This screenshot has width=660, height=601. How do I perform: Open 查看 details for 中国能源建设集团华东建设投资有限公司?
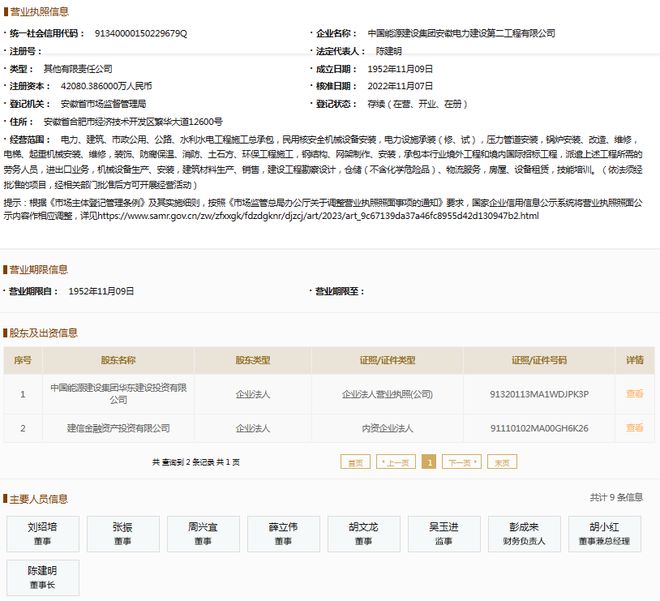pos(634,394)
